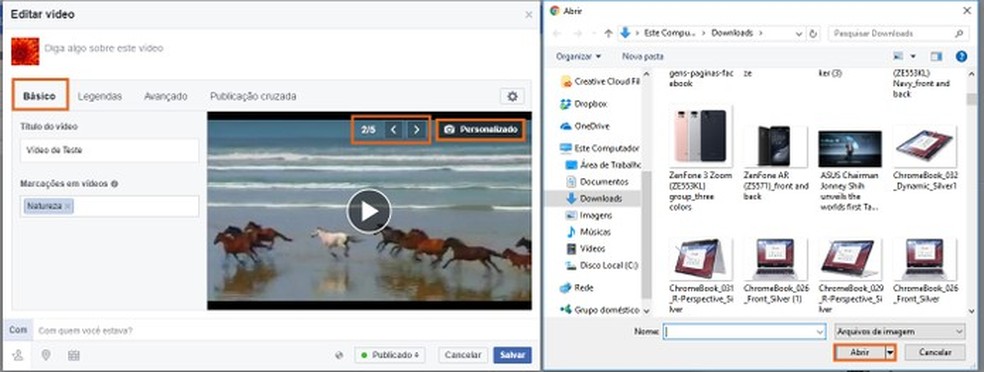This screenshot has height=372, width=984.
Task: Play the horse video preview
Action: click(x=368, y=211)
